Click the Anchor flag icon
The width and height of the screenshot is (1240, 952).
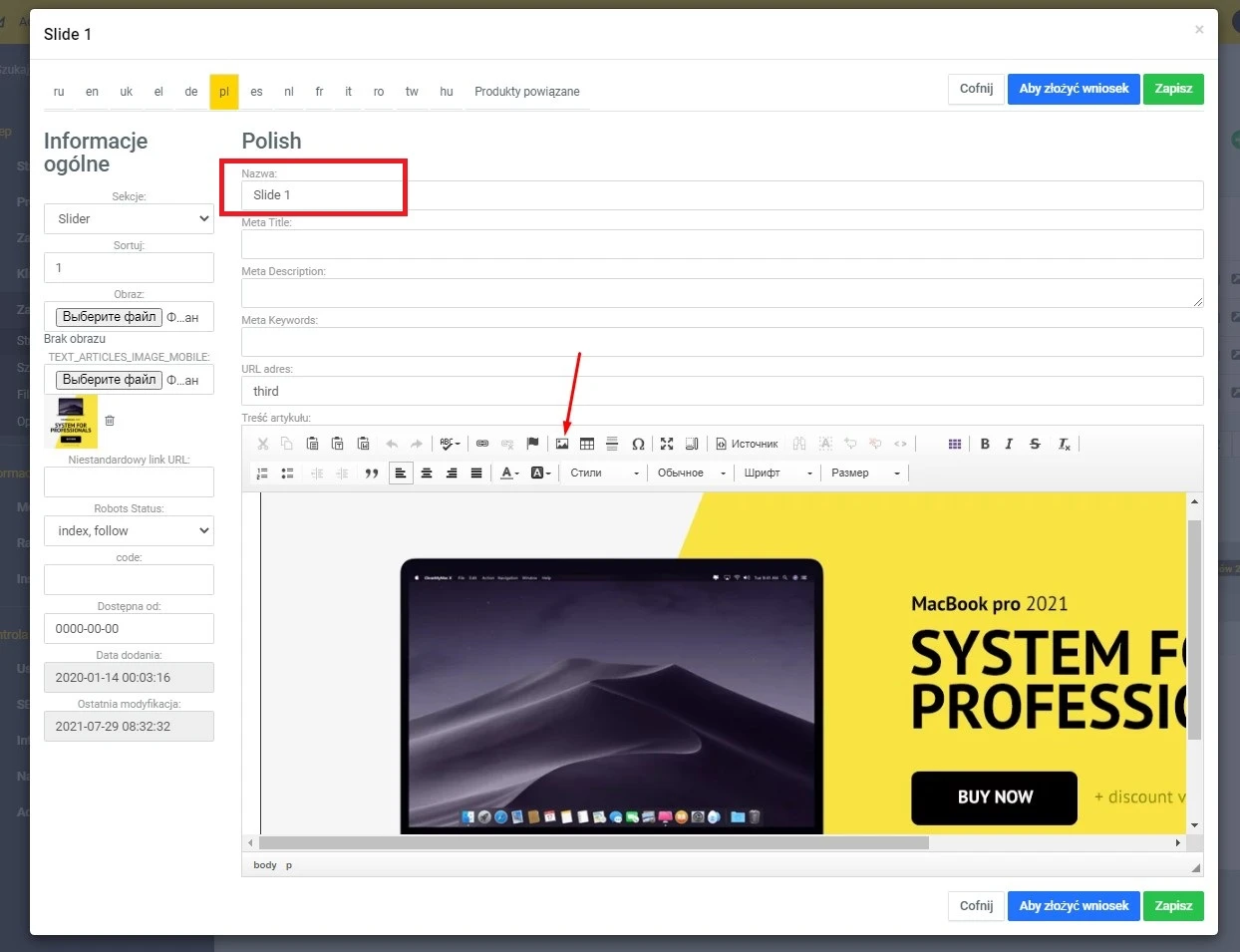532,444
